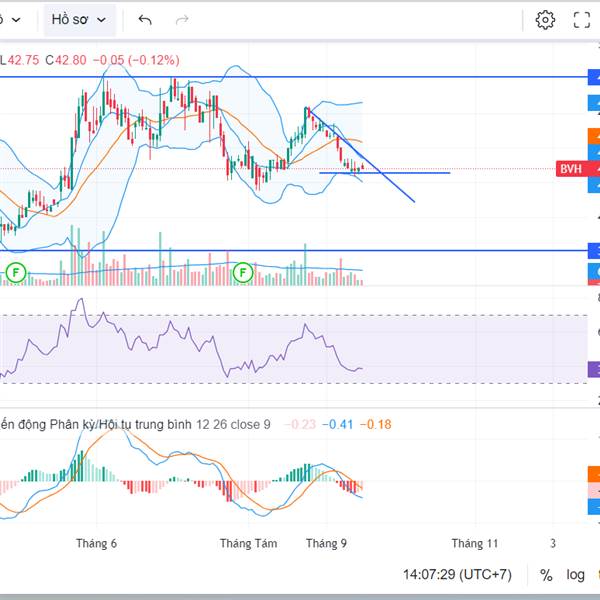Image resolution: width=600 pixels, height=600 pixels.
Task: Click the redo arrow in the top toolbar
Action: 182,20
